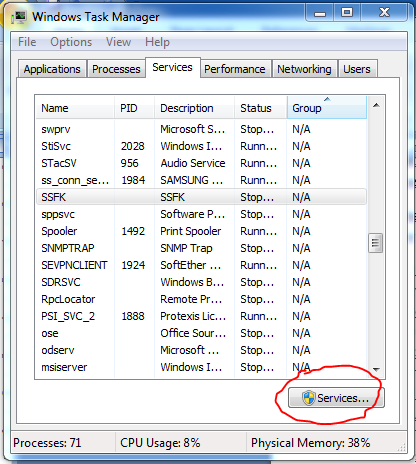The image size is (416, 464).
Task: Switch to the Networking tab
Action: pos(304,69)
